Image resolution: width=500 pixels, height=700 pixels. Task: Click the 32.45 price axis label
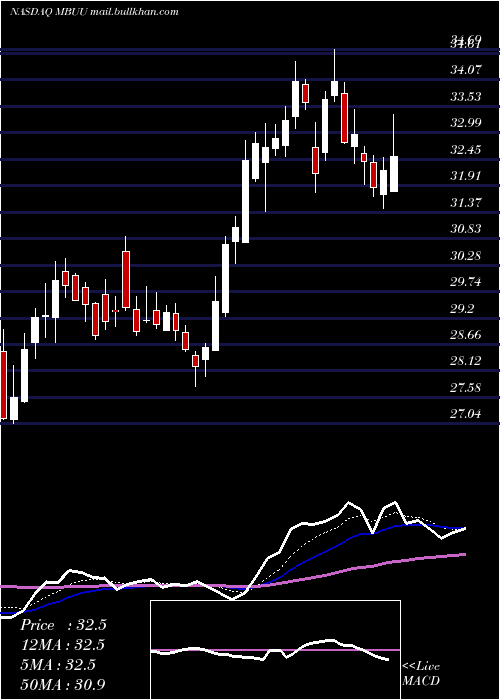(x=466, y=150)
